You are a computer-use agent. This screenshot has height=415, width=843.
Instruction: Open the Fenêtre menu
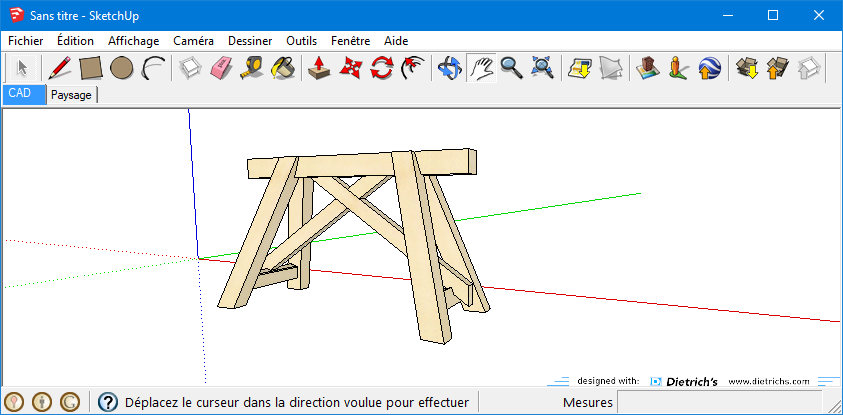(x=351, y=41)
